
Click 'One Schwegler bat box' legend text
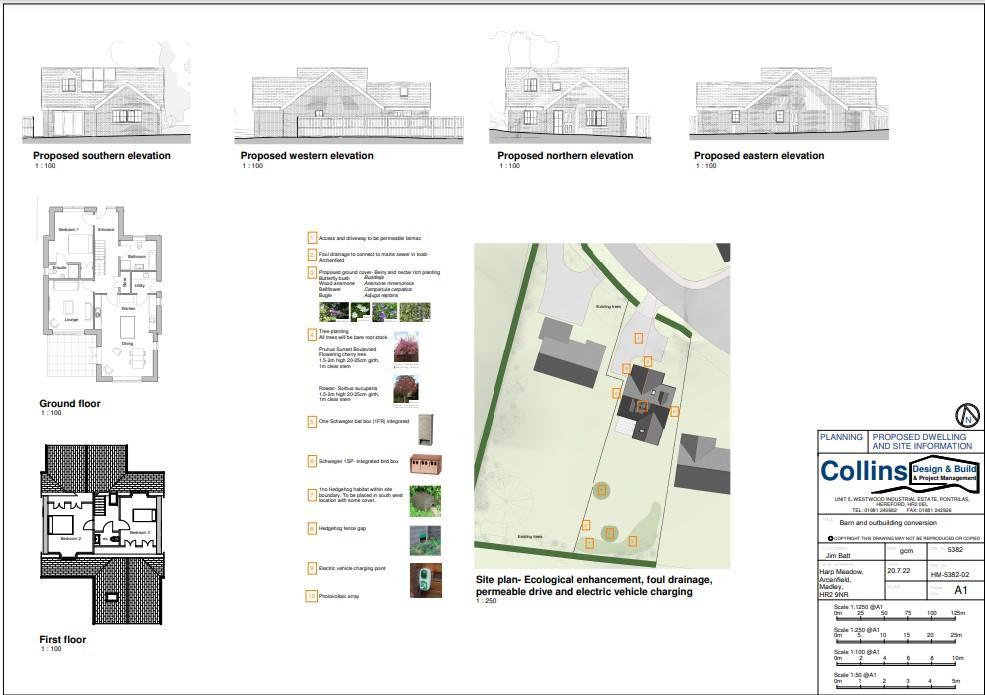pyautogui.click(x=364, y=422)
